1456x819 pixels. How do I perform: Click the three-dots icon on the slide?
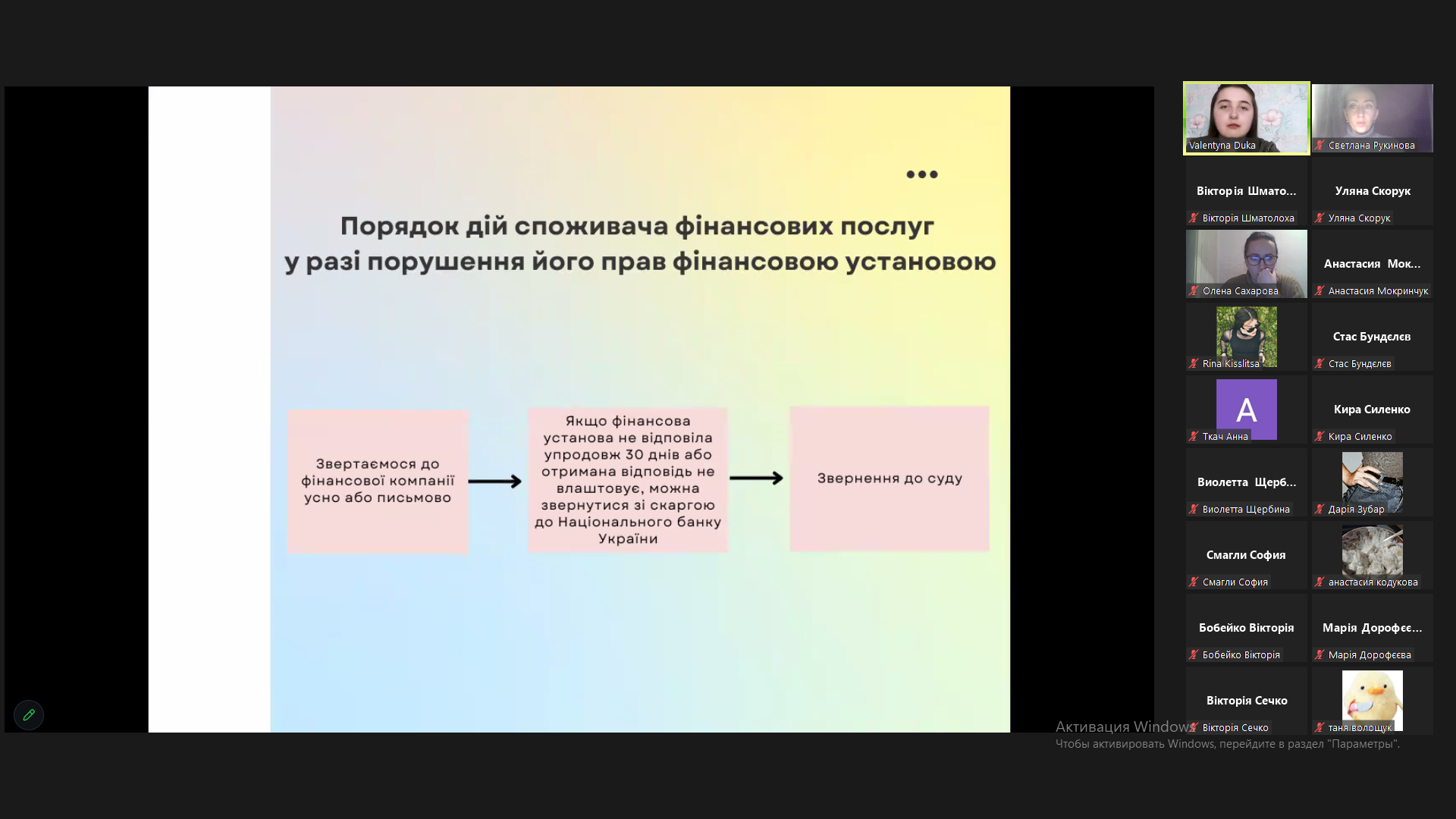[922, 174]
